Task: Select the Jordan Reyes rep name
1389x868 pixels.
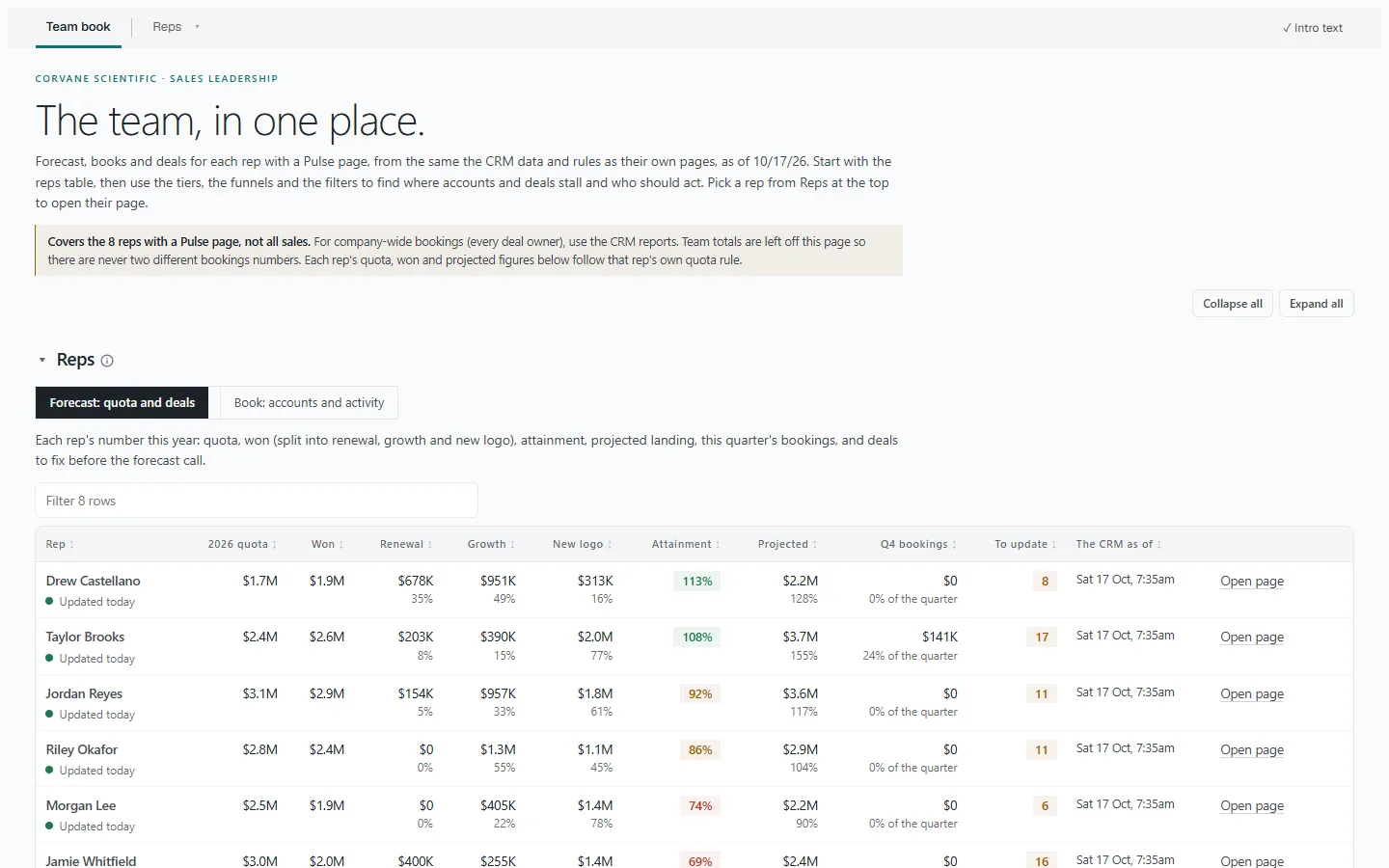Action: 84,694
